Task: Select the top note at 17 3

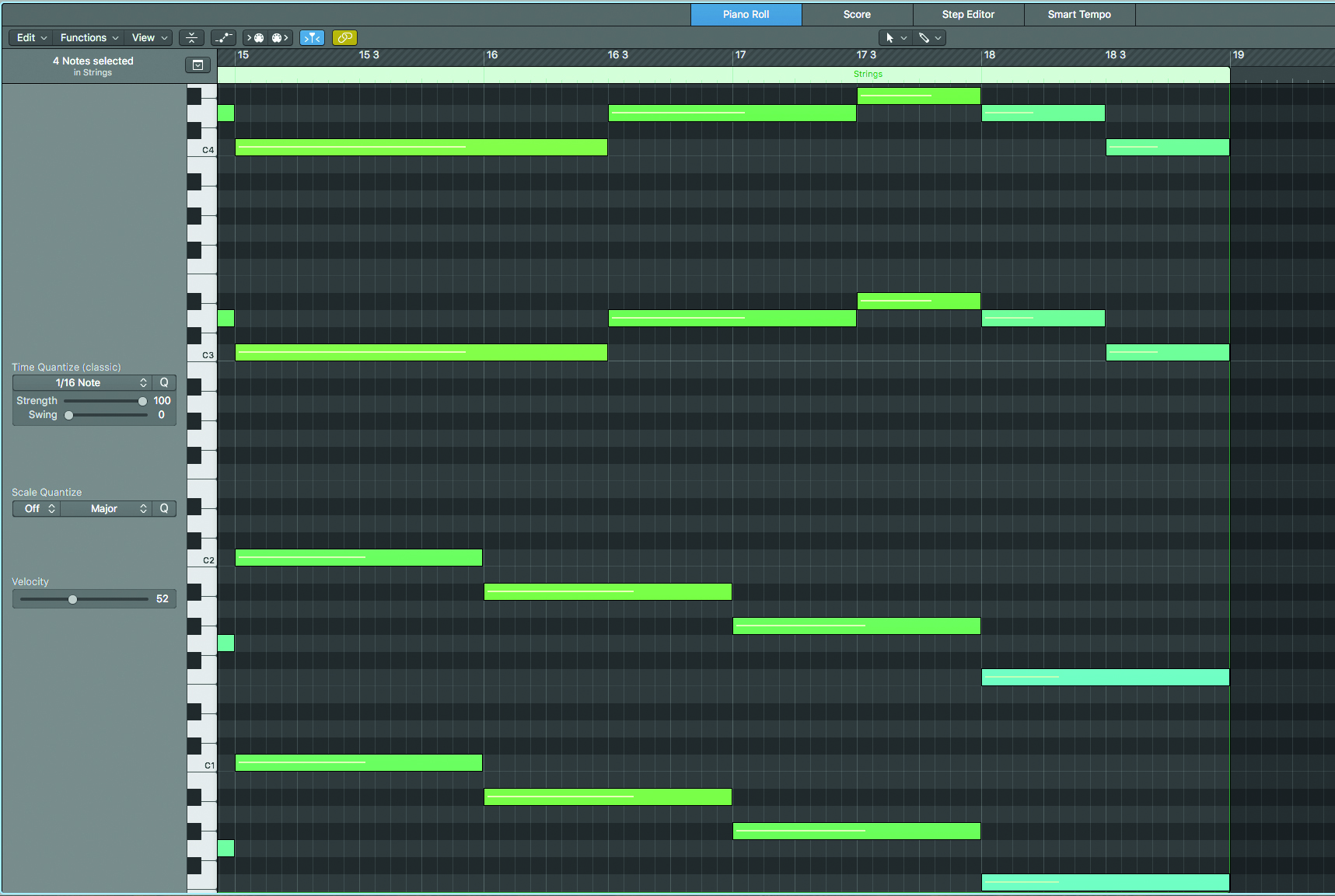Action: pos(919,96)
